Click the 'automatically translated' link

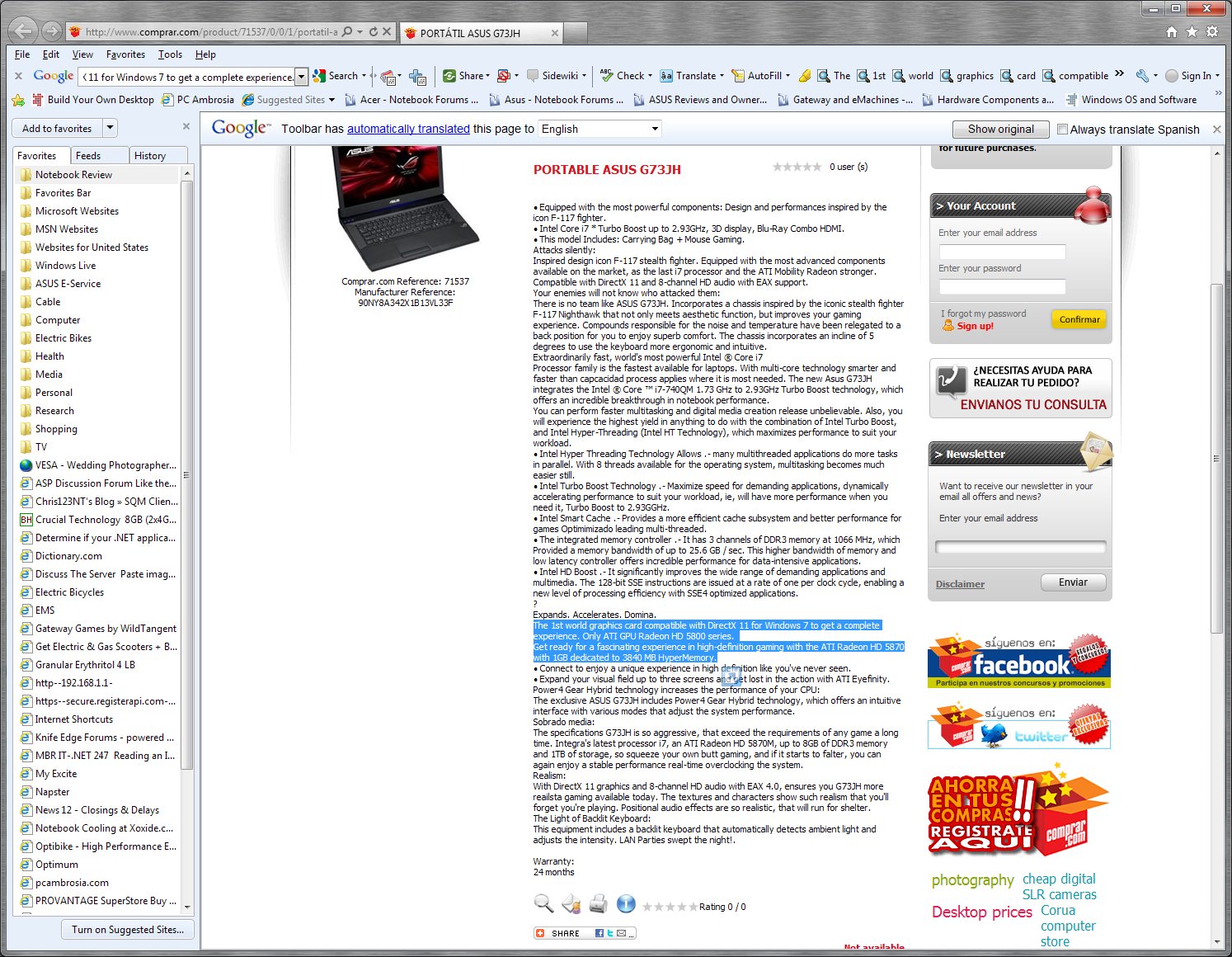coord(408,130)
